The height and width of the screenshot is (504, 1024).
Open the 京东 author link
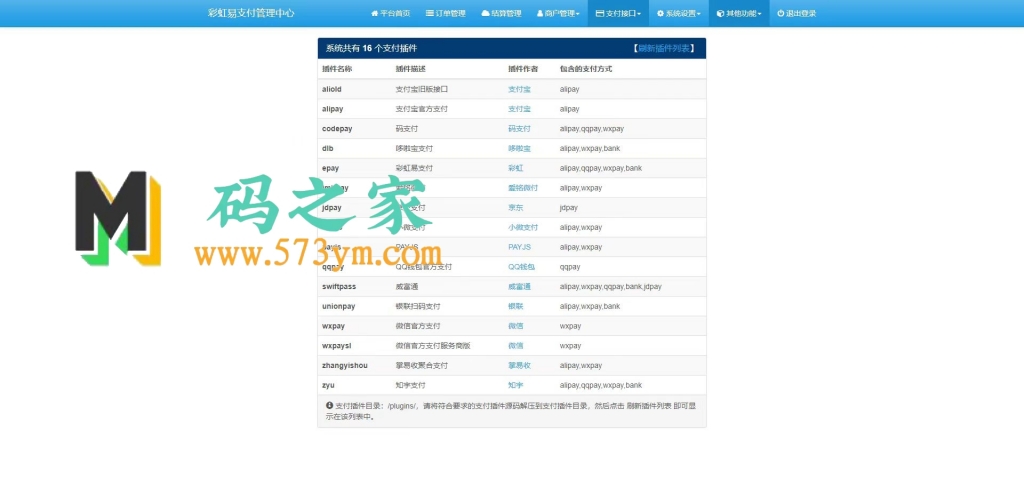click(x=515, y=208)
